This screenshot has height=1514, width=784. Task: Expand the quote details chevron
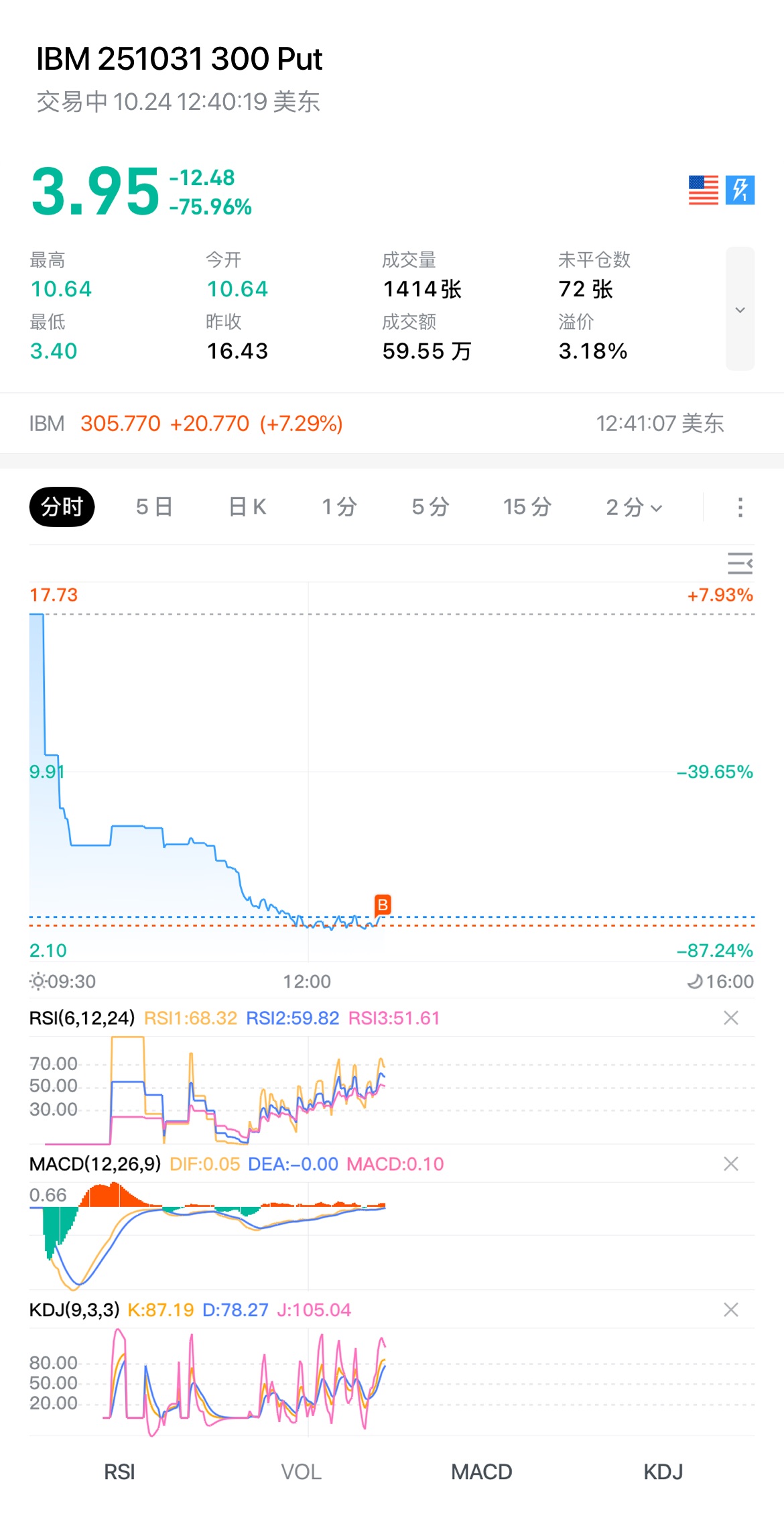[x=740, y=309]
